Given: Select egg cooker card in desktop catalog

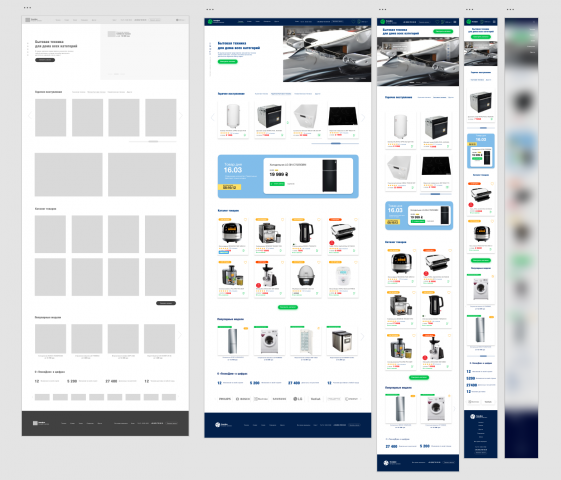Looking at the screenshot, I should point(306,279).
